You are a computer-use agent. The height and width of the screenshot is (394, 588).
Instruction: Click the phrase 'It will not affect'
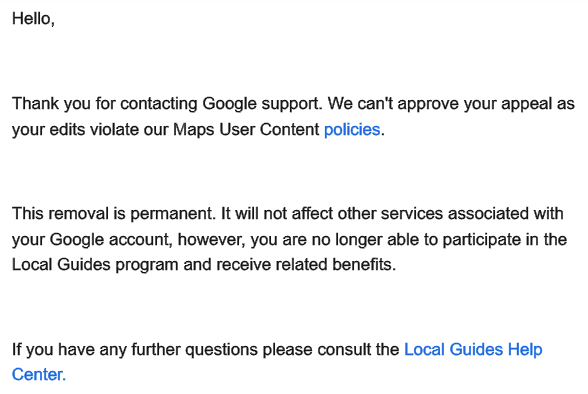tap(277, 214)
